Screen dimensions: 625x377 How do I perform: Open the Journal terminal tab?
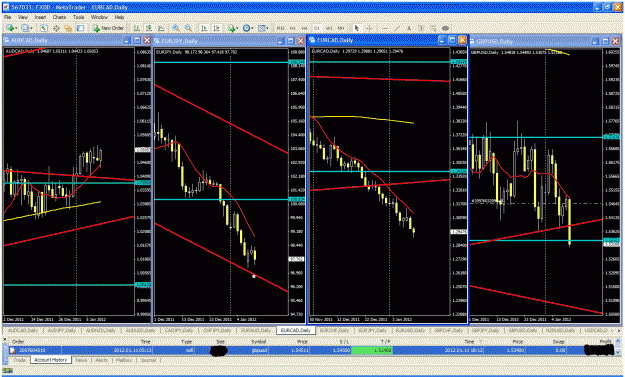point(148,360)
